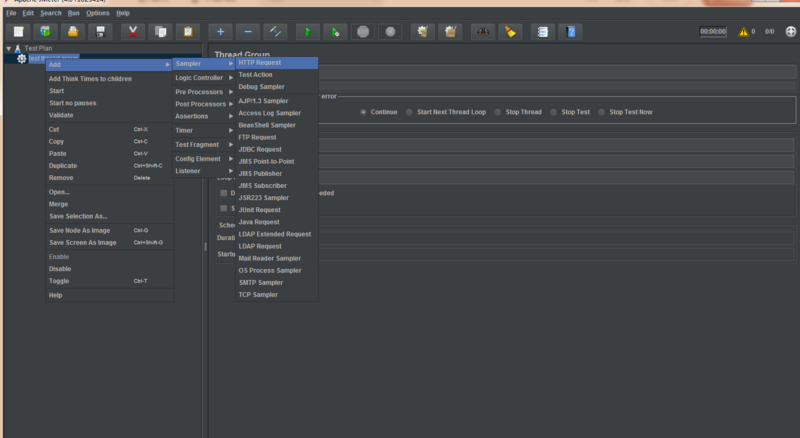Click the Copy toolbar icon

[160, 32]
